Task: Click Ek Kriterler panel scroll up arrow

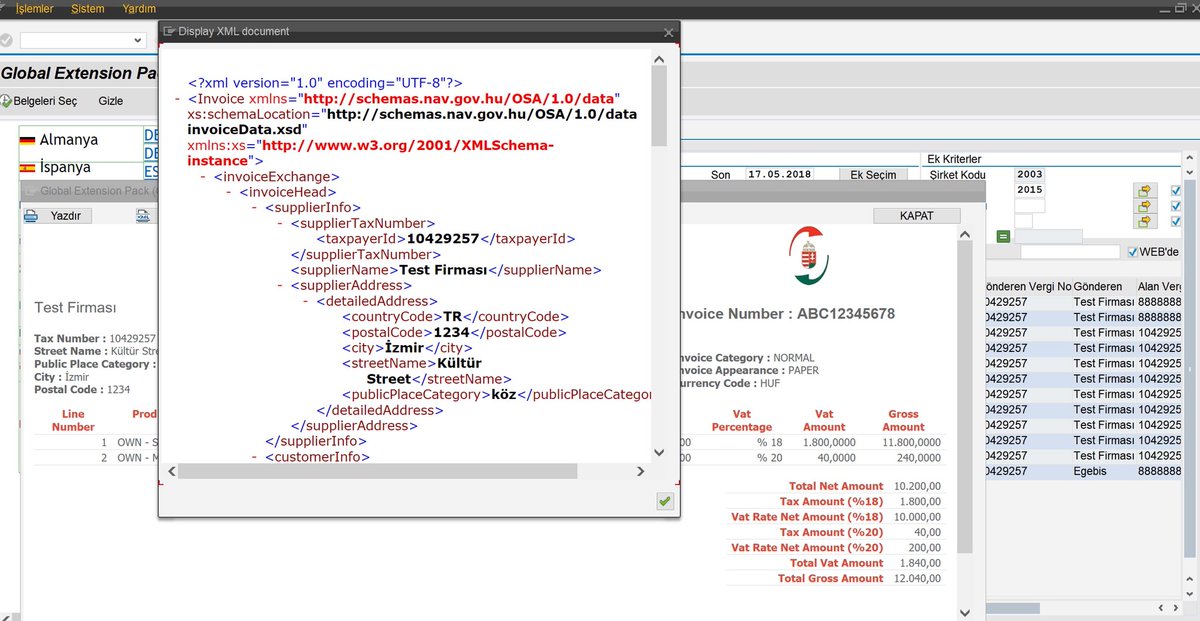Action: 1191,159
